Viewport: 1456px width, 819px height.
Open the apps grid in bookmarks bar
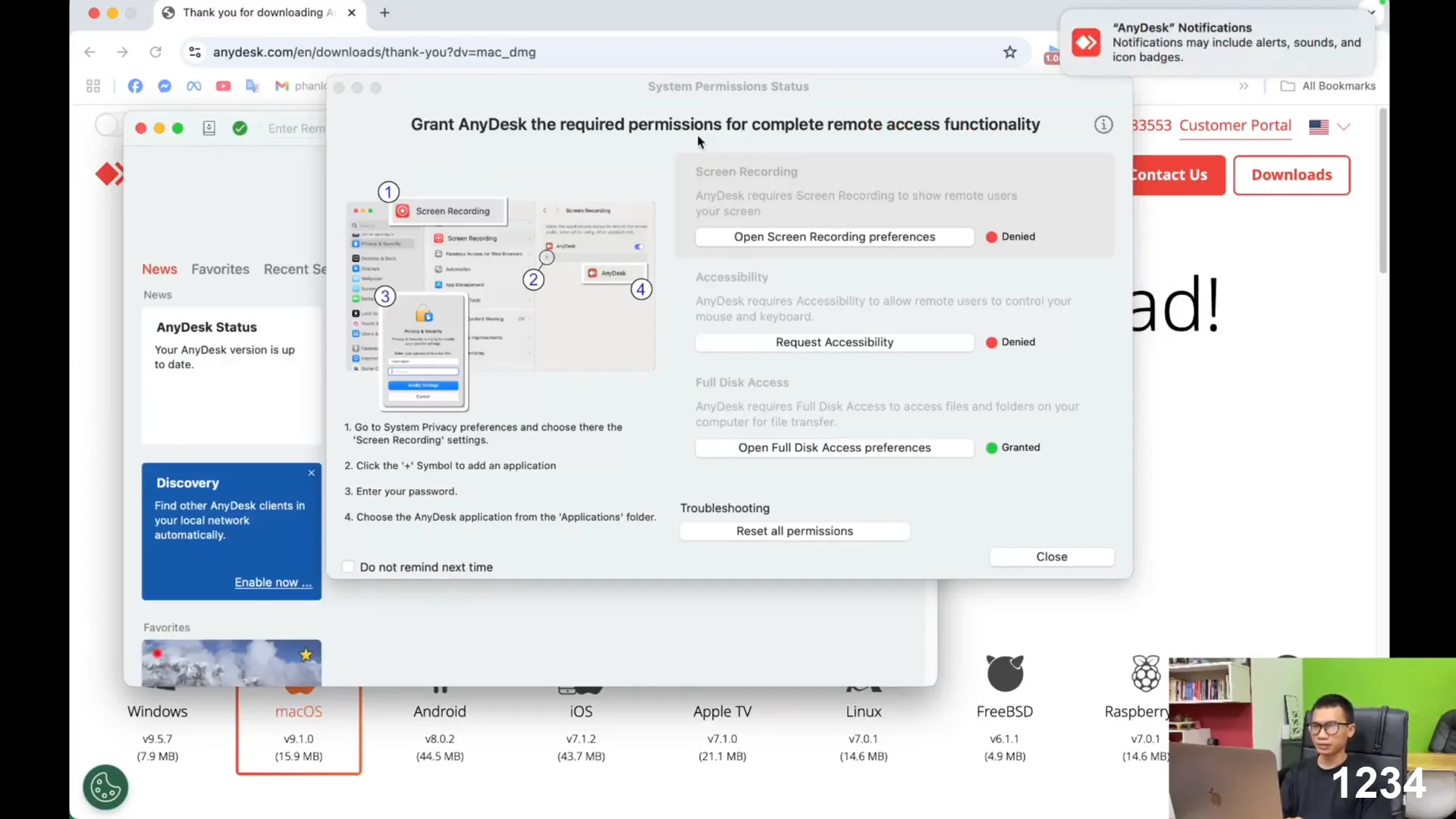(x=93, y=86)
